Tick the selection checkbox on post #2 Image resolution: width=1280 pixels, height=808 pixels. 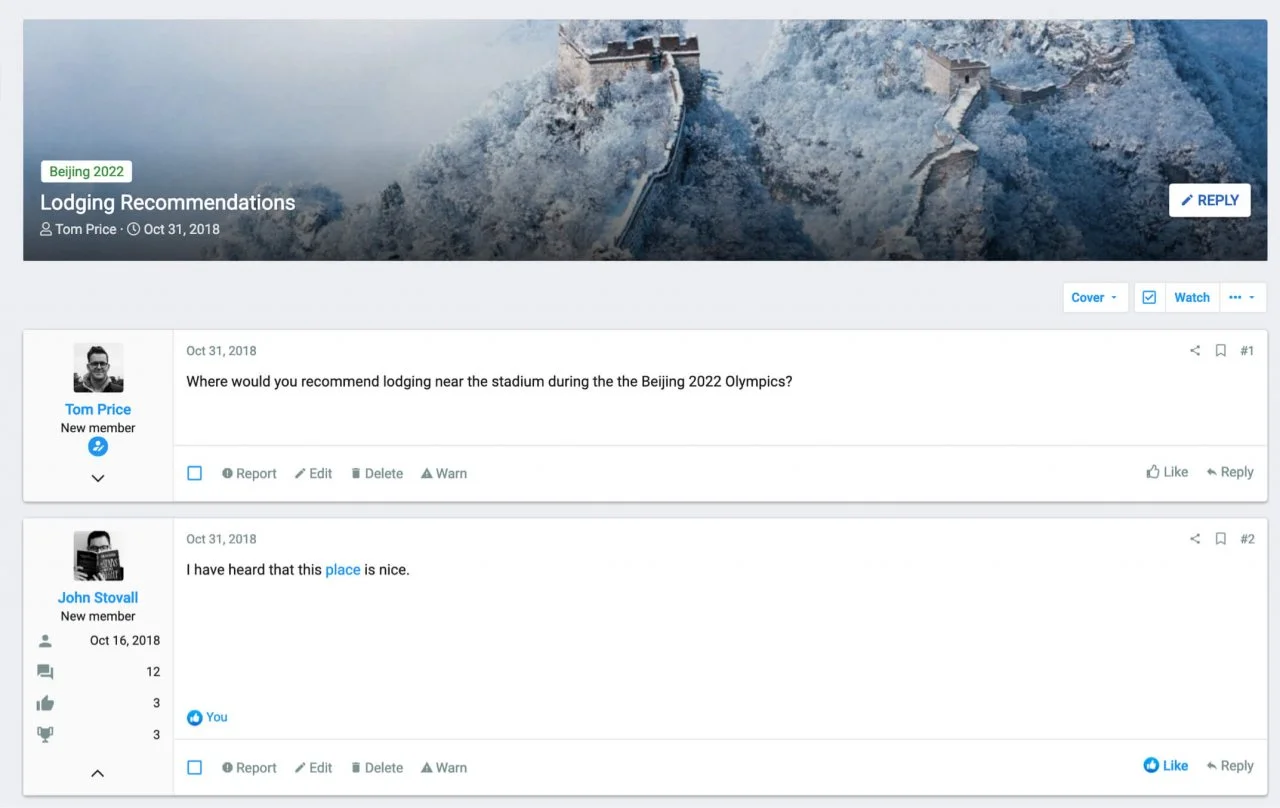click(x=195, y=767)
